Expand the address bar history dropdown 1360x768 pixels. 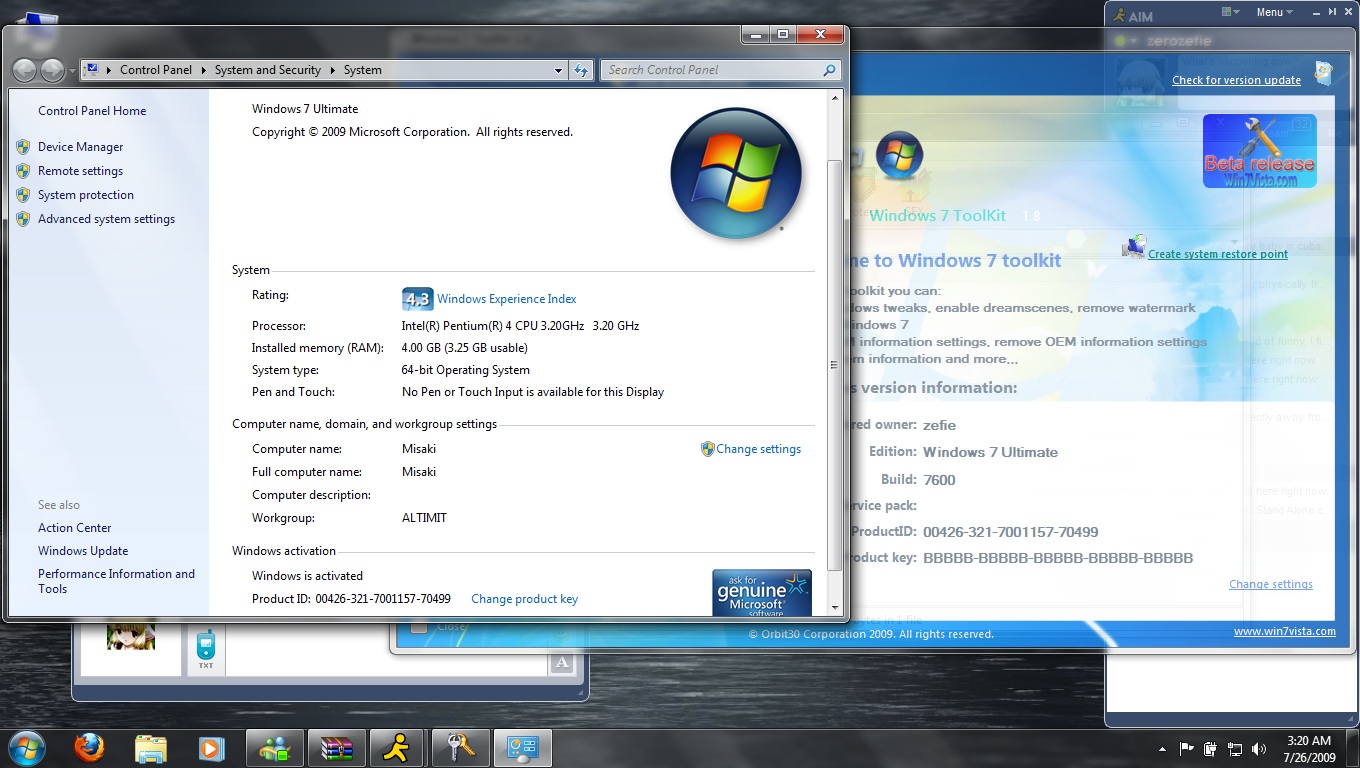tap(558, 70)
